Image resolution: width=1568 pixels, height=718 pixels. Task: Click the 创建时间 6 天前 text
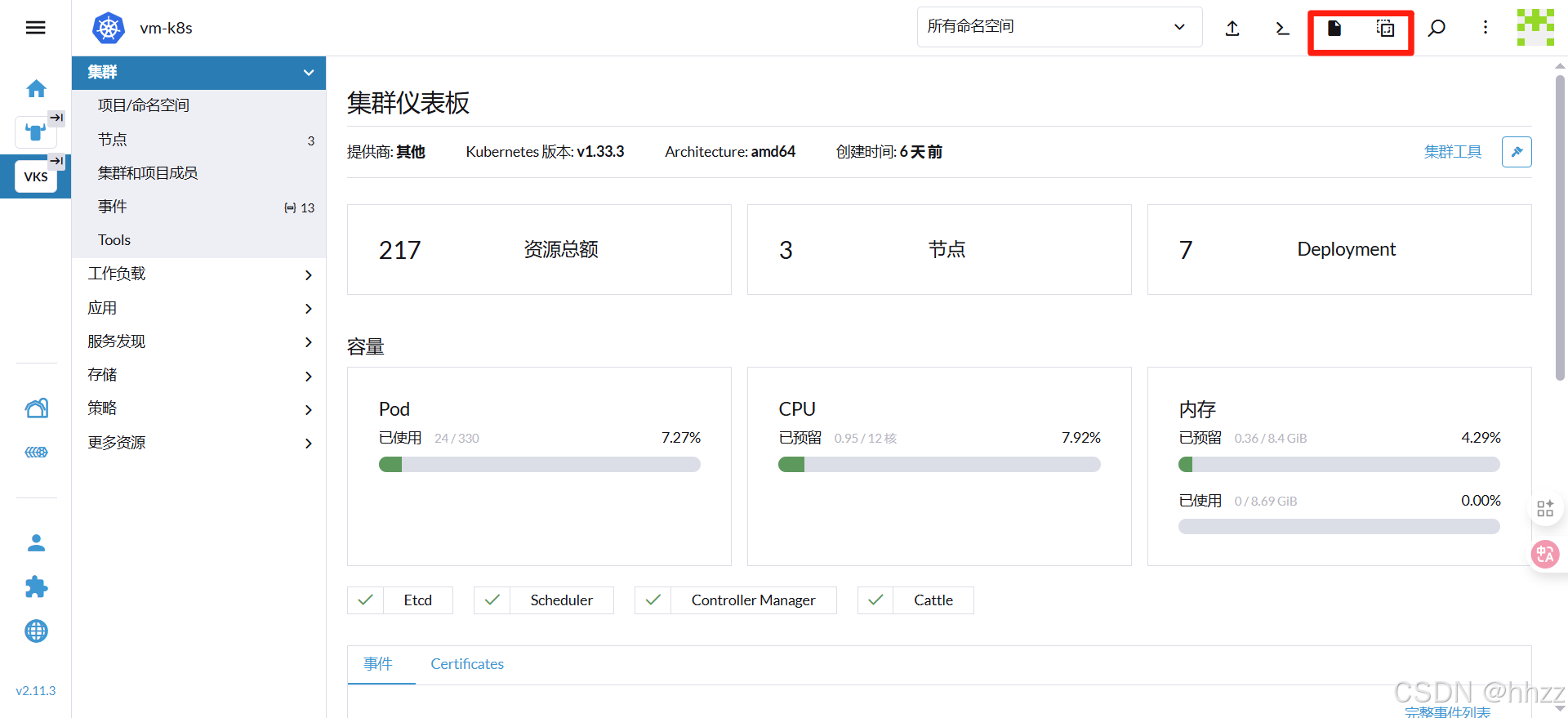[889, 152]
